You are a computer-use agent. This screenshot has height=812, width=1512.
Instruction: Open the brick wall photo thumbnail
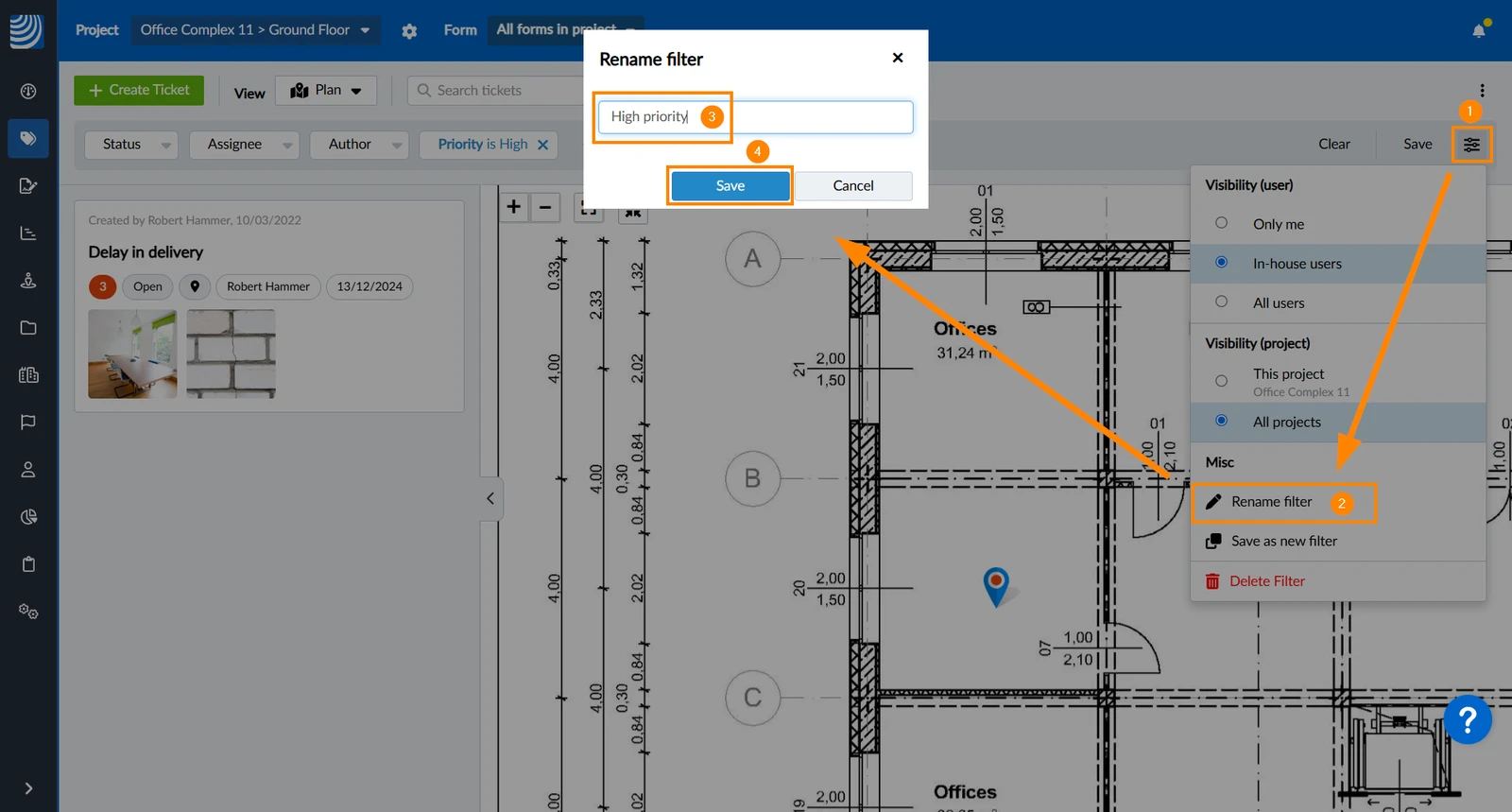pyautogui.click(x=231, y=354)
